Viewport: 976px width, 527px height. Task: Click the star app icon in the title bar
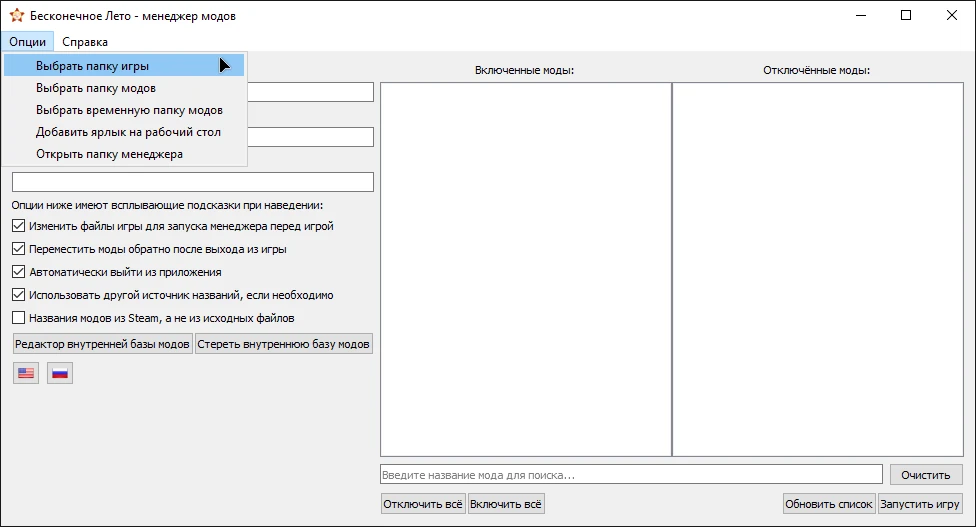17,16
